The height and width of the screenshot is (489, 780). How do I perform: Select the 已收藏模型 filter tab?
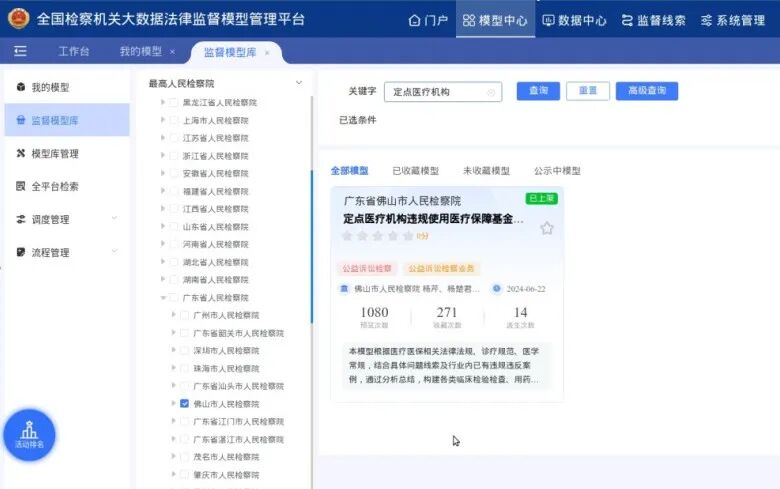click(x=415, y=171)
